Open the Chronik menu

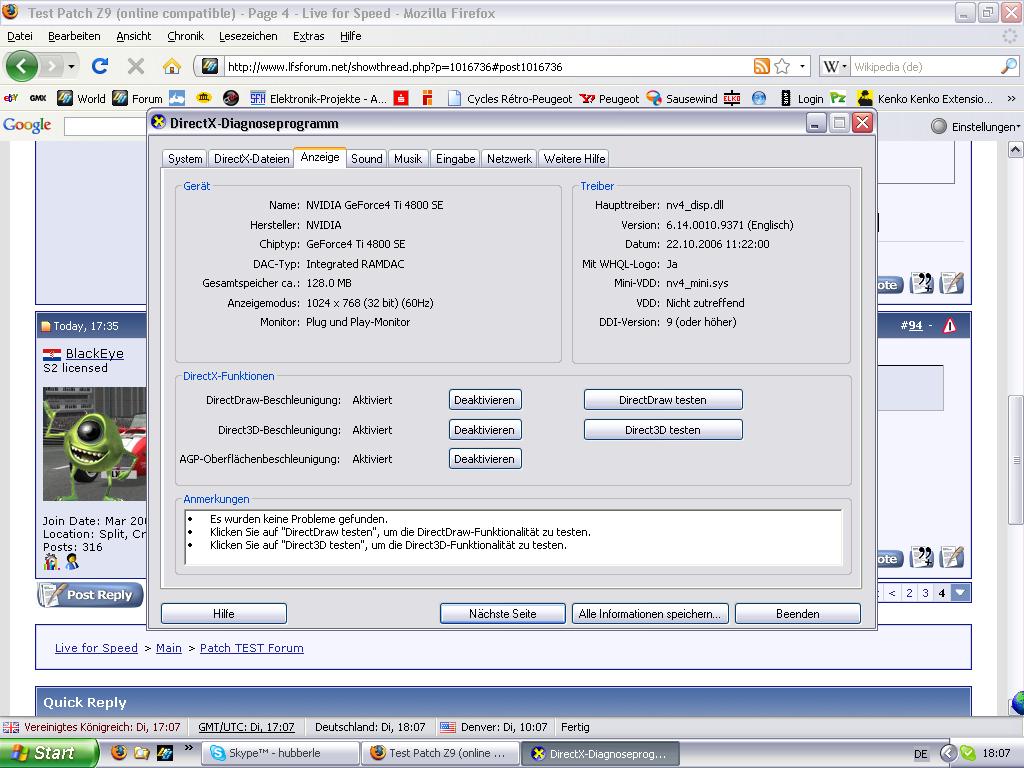coord(185,36)
